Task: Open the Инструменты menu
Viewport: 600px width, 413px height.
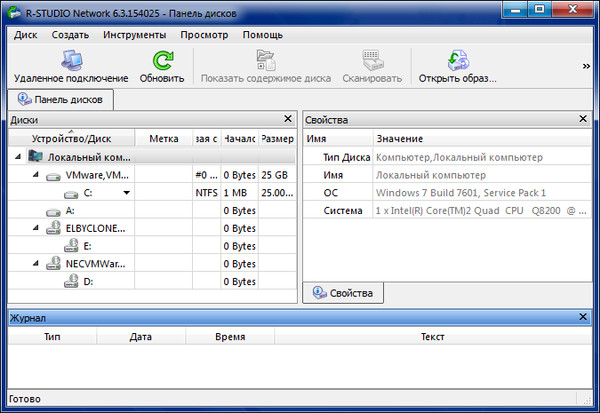Action: point(134,35)
